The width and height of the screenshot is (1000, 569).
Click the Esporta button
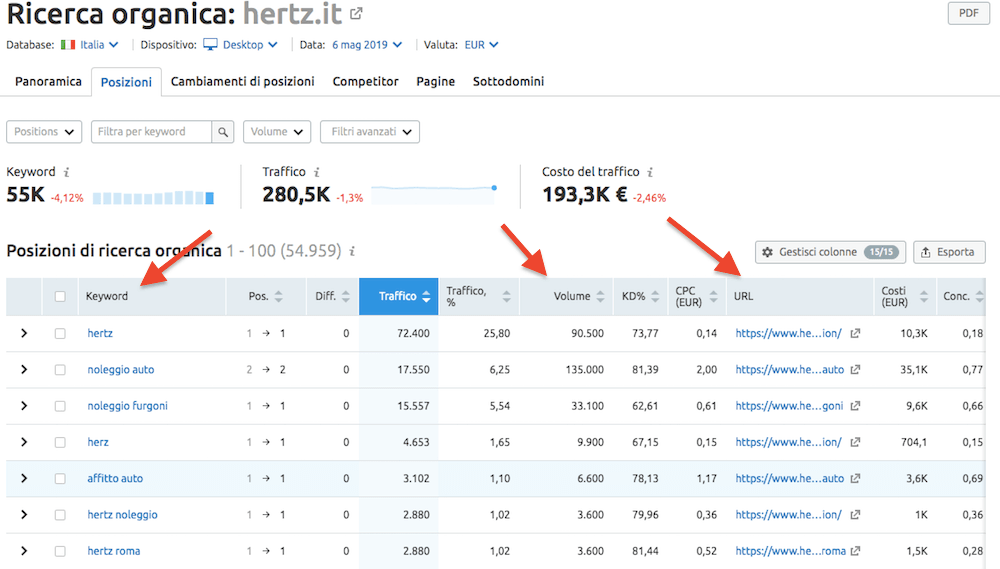[x=949, y=252]
